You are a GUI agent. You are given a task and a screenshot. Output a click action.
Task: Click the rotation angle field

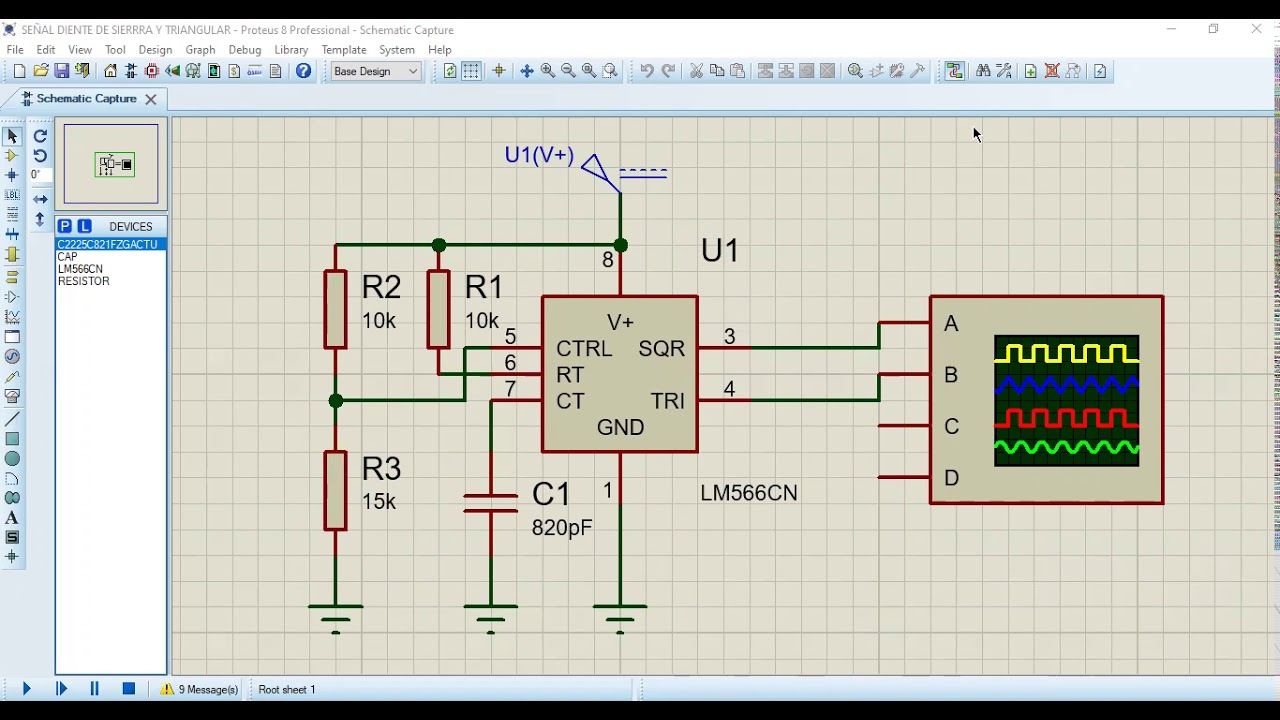point(40,175)
